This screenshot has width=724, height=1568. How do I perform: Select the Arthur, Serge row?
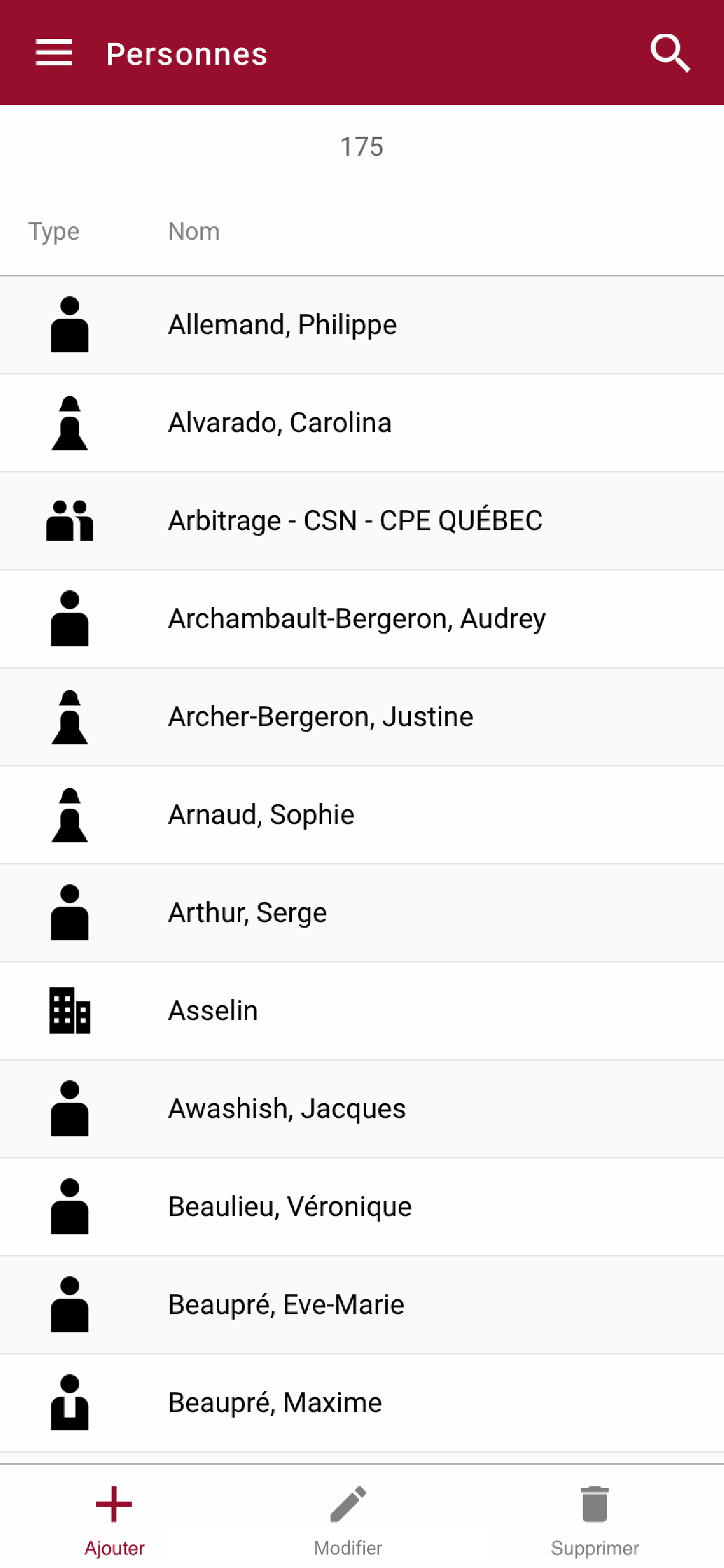coord(362,912)
